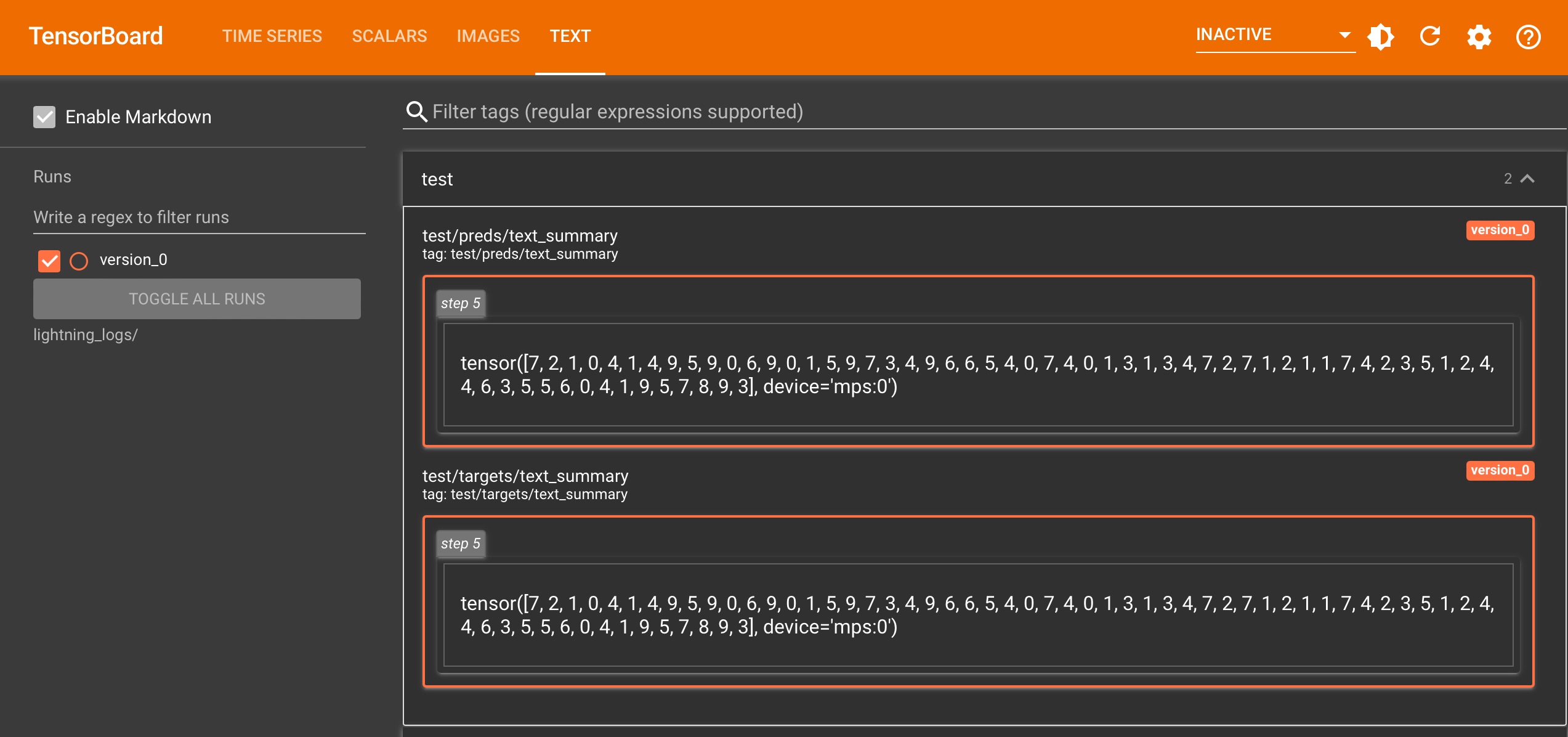Open the IMAGES tab
Viewport: 1568px width, 737px height.
(488, 36)
